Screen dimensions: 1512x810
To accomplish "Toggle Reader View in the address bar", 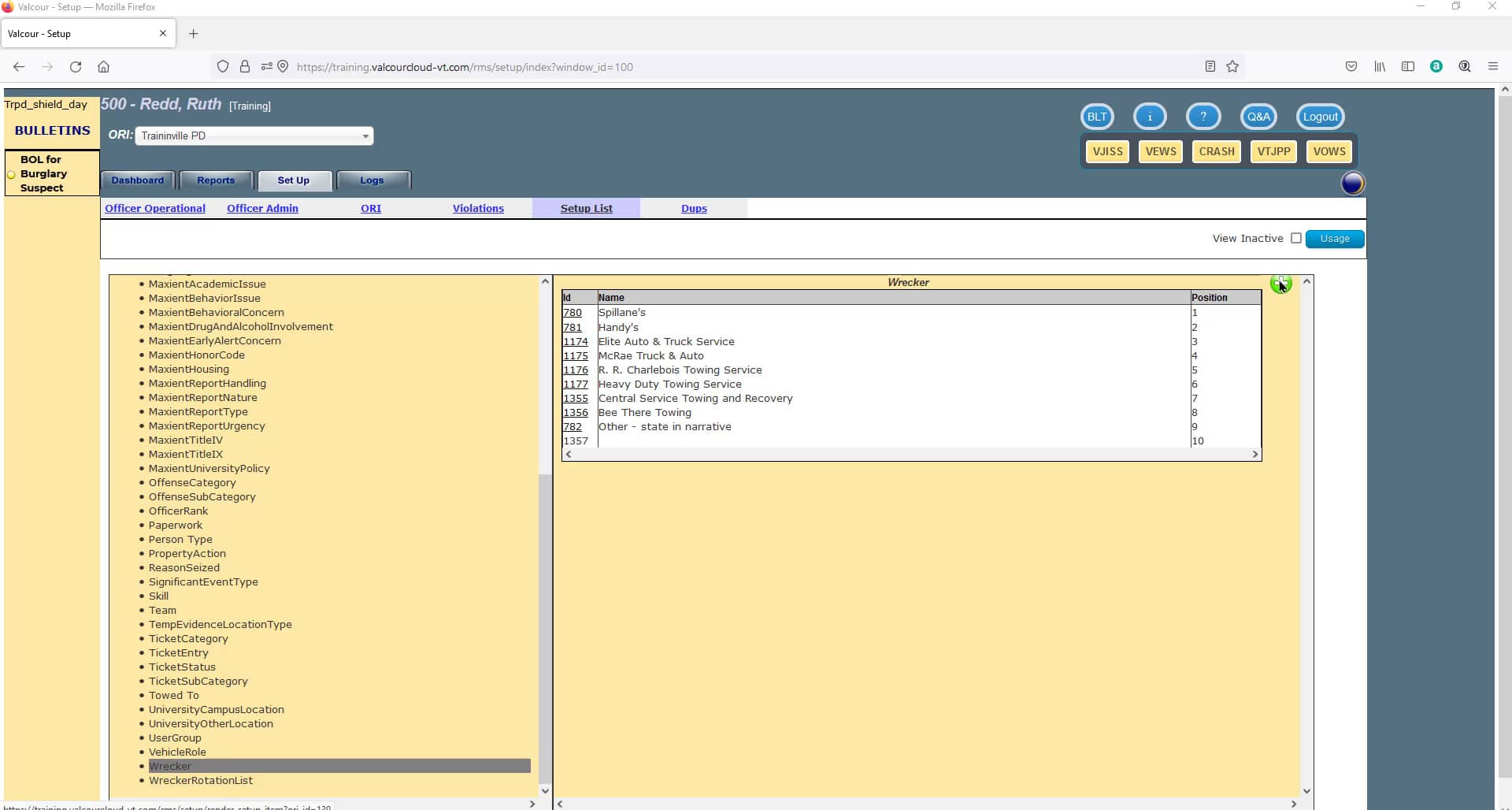I will click(x=1210, y=66).
